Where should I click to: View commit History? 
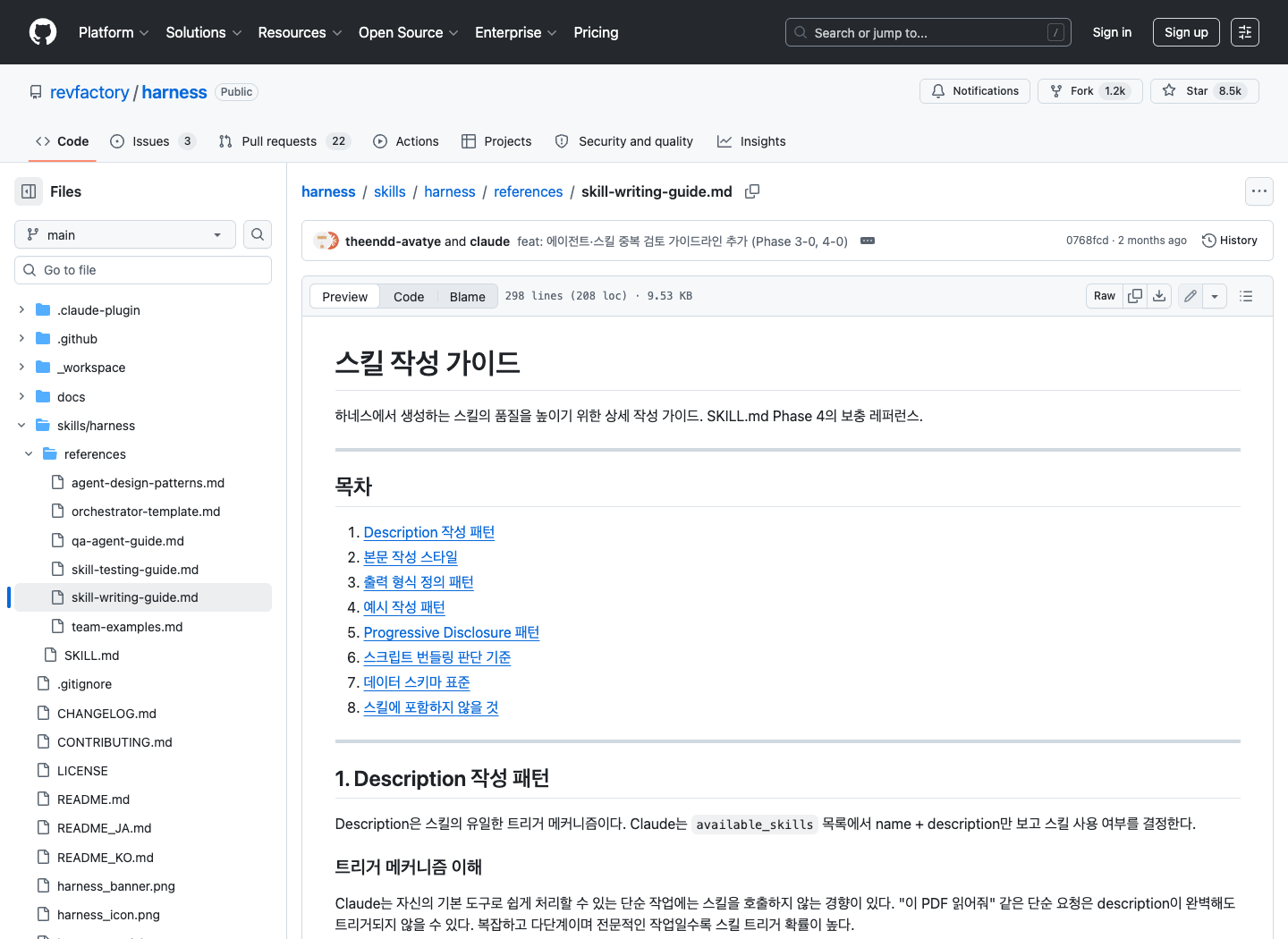[1230, 241]
